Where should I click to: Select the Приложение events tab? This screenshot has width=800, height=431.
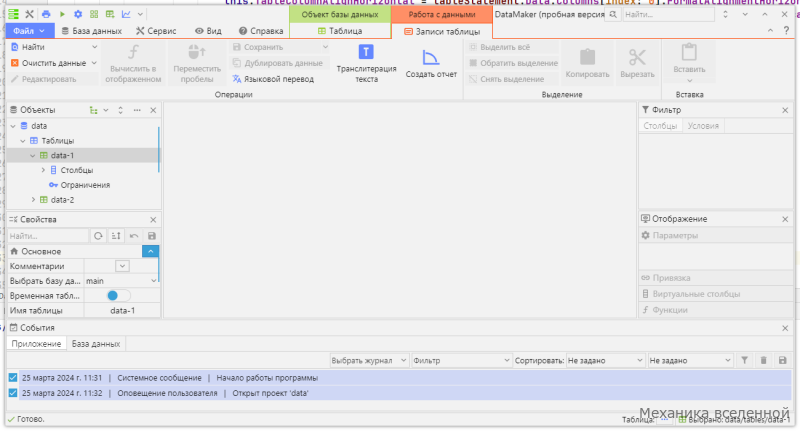tap(36, 344)
